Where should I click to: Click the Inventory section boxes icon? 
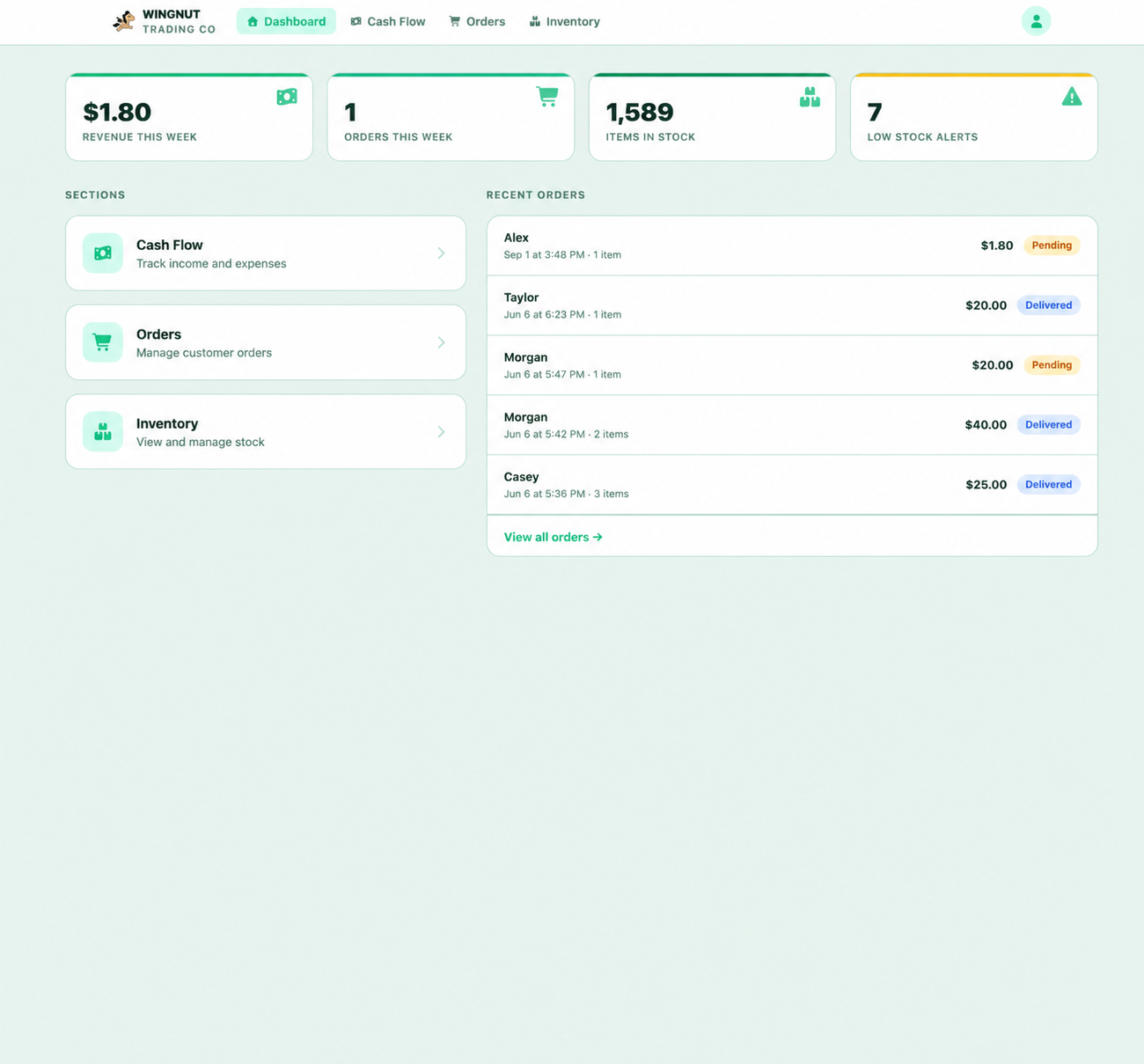point(103,431)
